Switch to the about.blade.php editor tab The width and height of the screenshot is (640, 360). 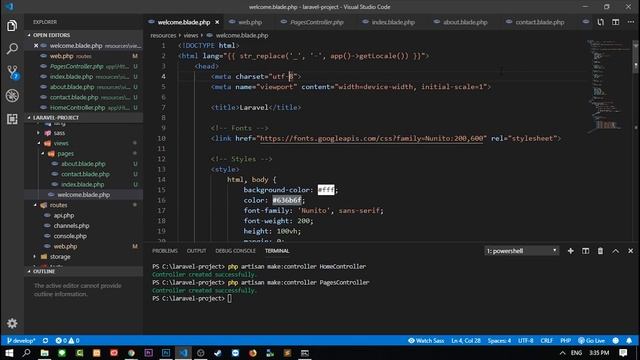[x=465, y=22]
